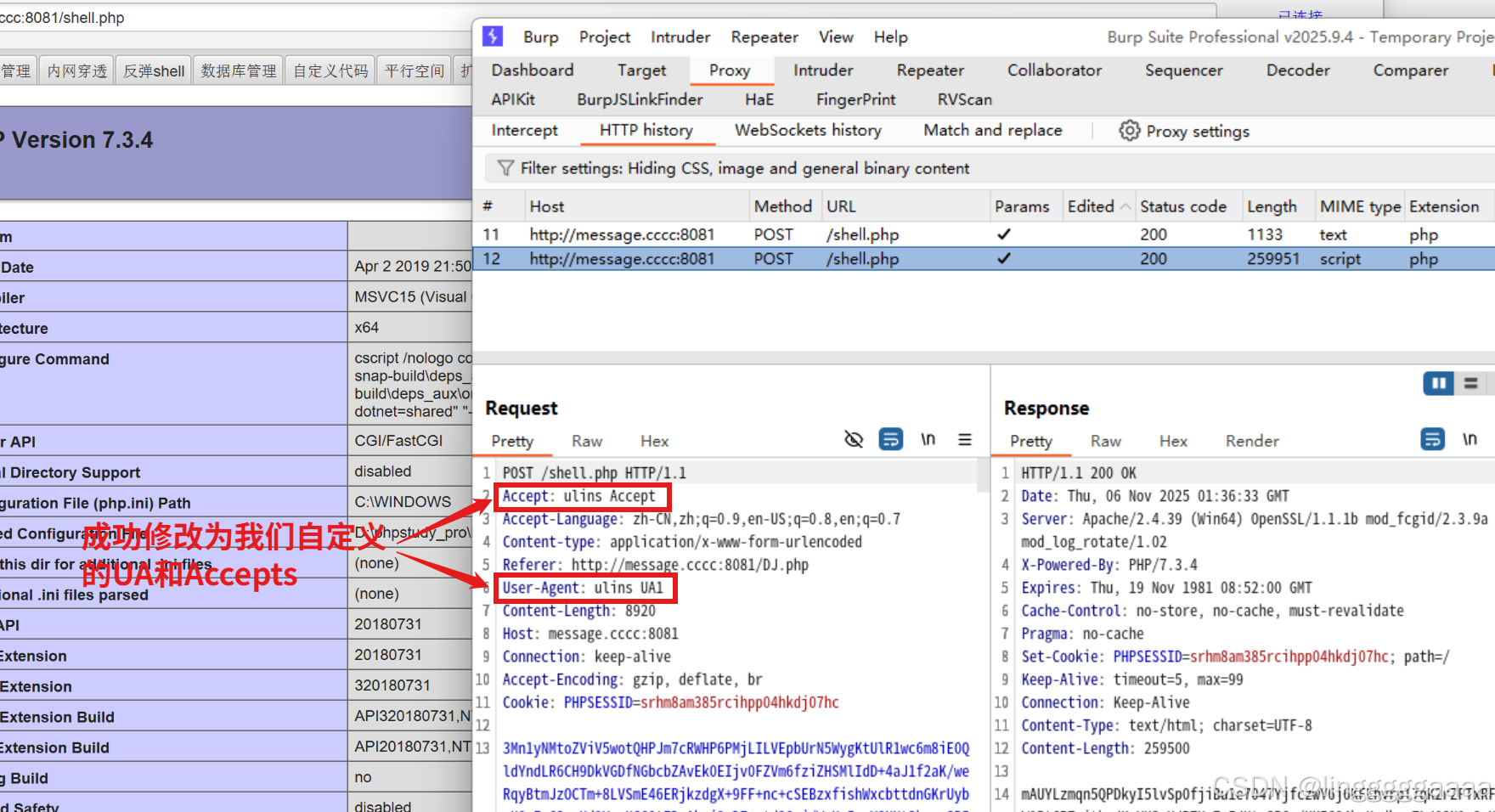Select the Response Pretty tab
The image size is (1495, 812).
tap(1031, 441)
